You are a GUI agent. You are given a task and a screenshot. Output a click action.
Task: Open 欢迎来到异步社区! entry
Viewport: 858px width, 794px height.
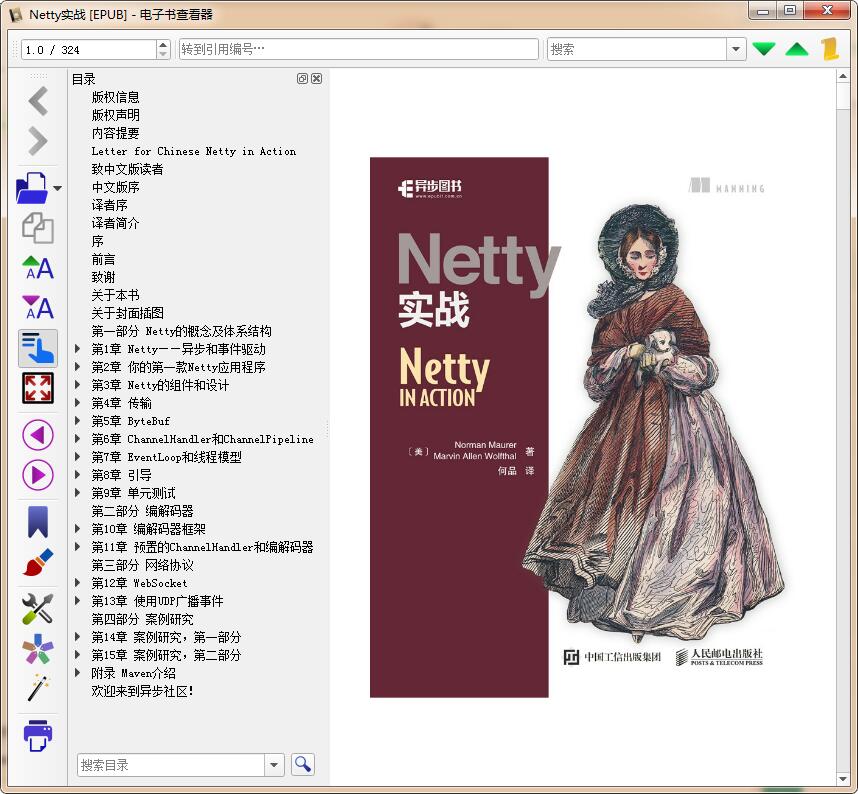point(142,691)
